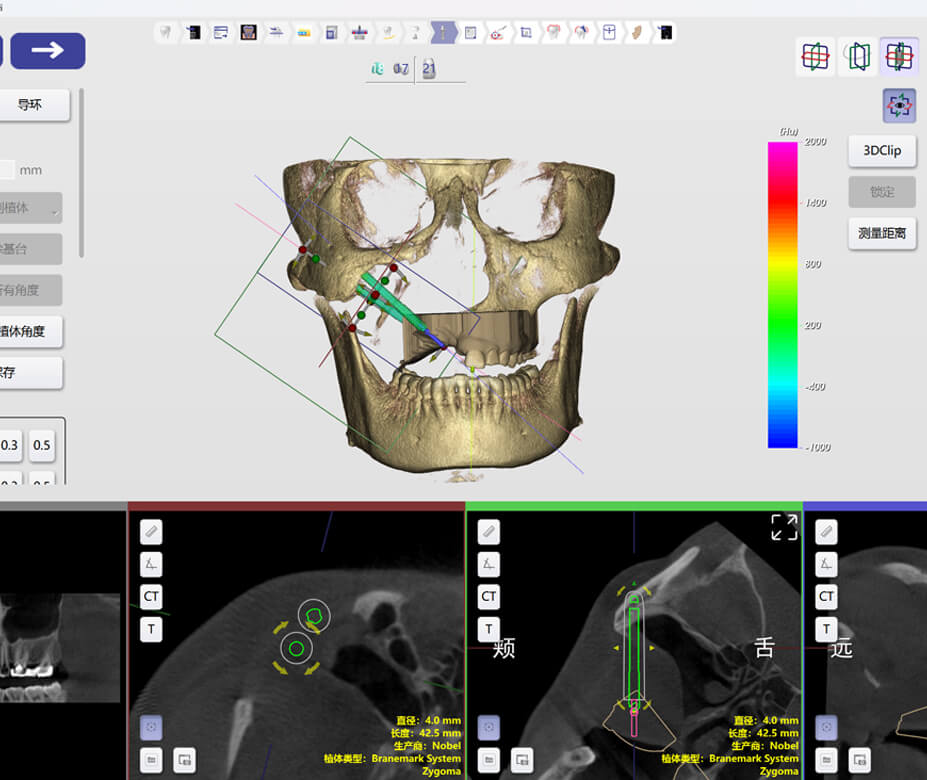Expand the implant dropdown in left panel
The image size is (927, 780).
(30, 208)
